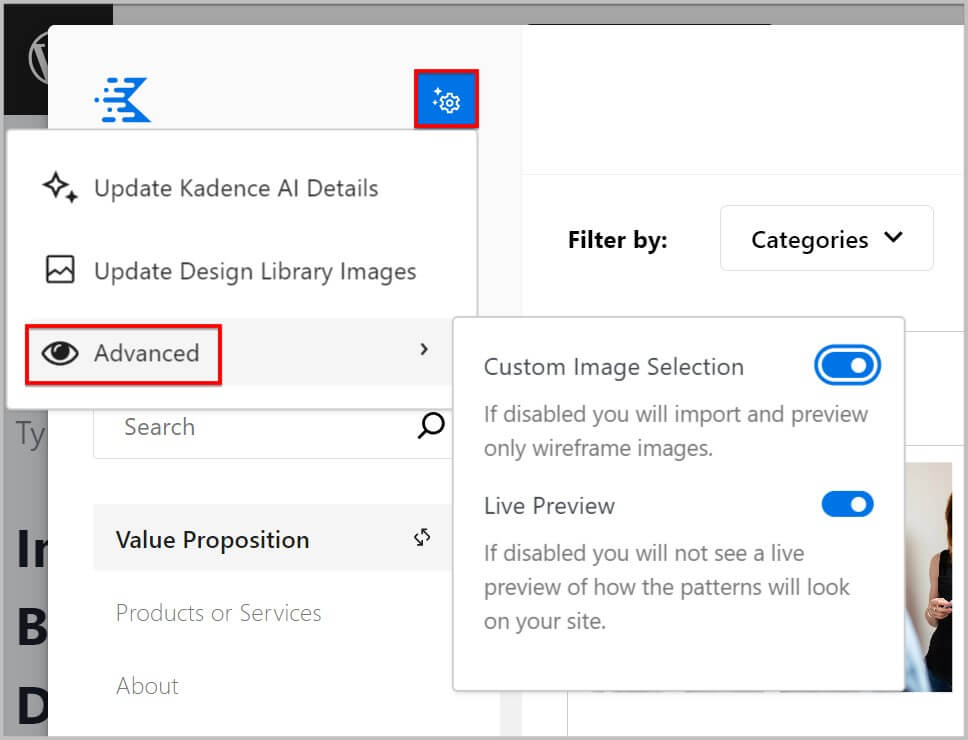This screenshot has height=740, width=968.
Task: Expand the Advanced submenu chevron arrow
Action: [x=424, y=349]
